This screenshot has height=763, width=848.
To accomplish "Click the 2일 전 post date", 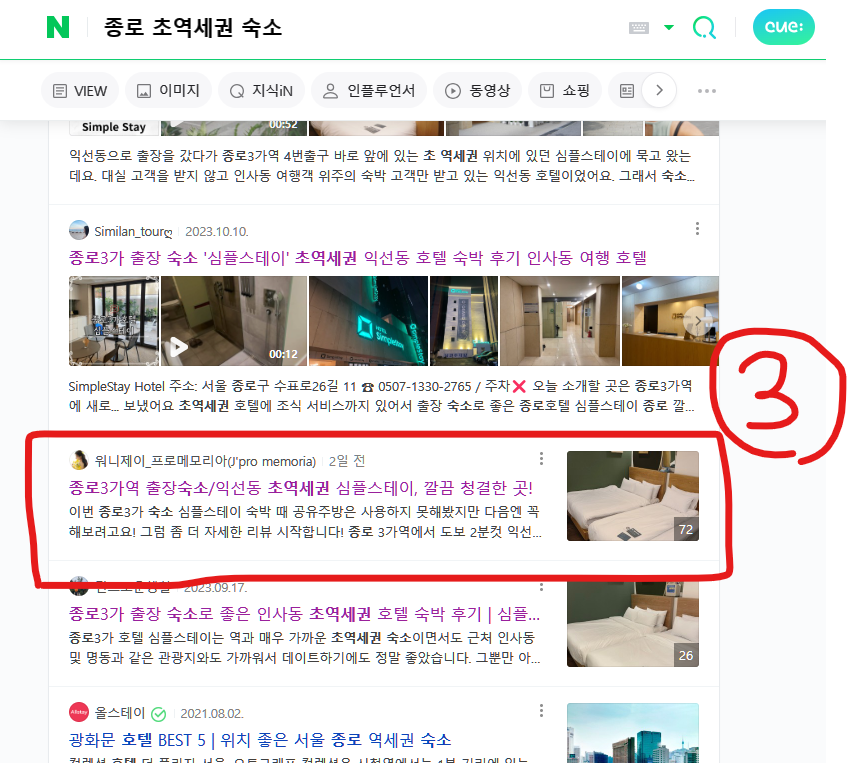I will tap(347, 461).
